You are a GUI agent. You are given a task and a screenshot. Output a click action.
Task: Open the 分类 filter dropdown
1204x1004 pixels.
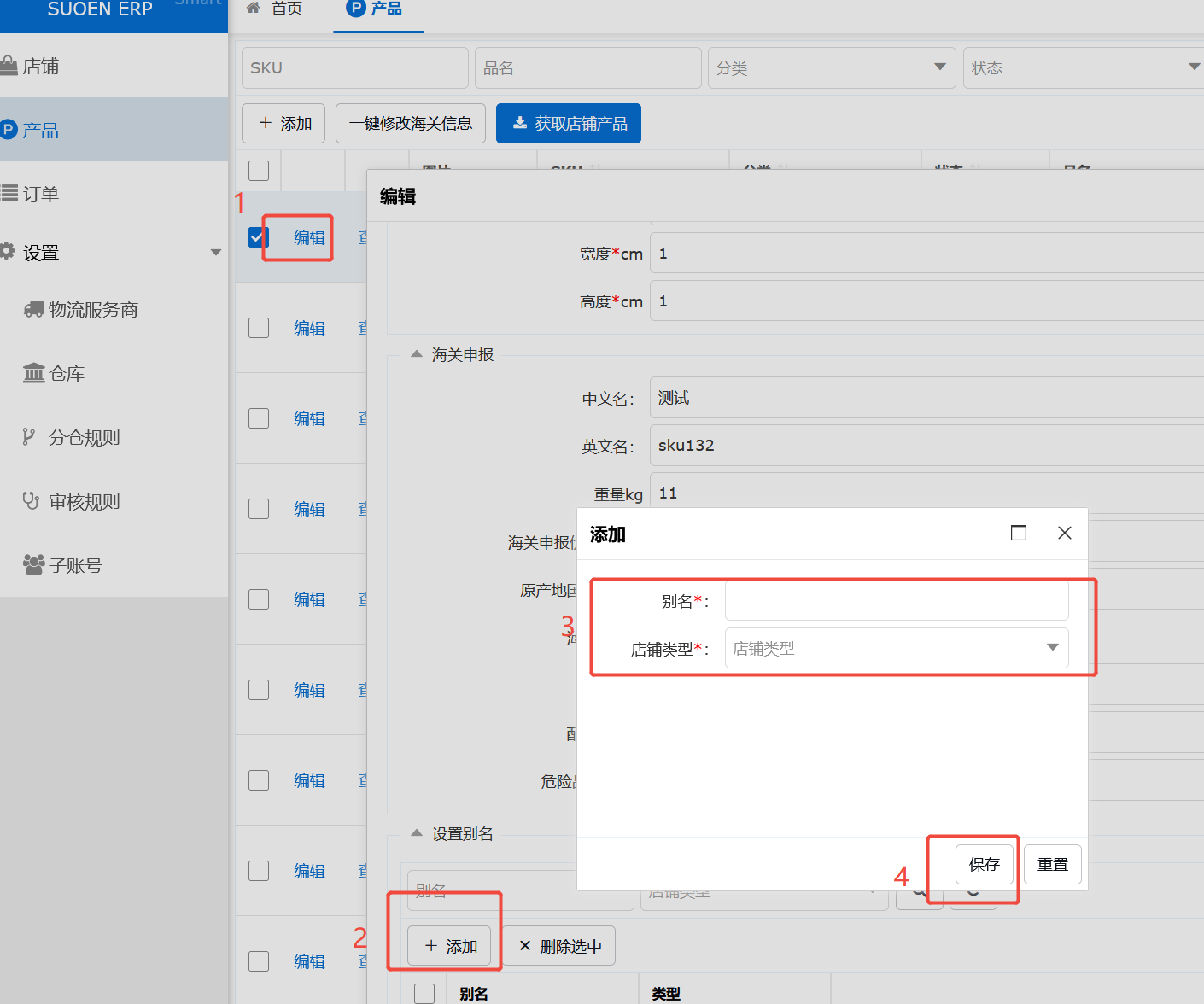831,67
